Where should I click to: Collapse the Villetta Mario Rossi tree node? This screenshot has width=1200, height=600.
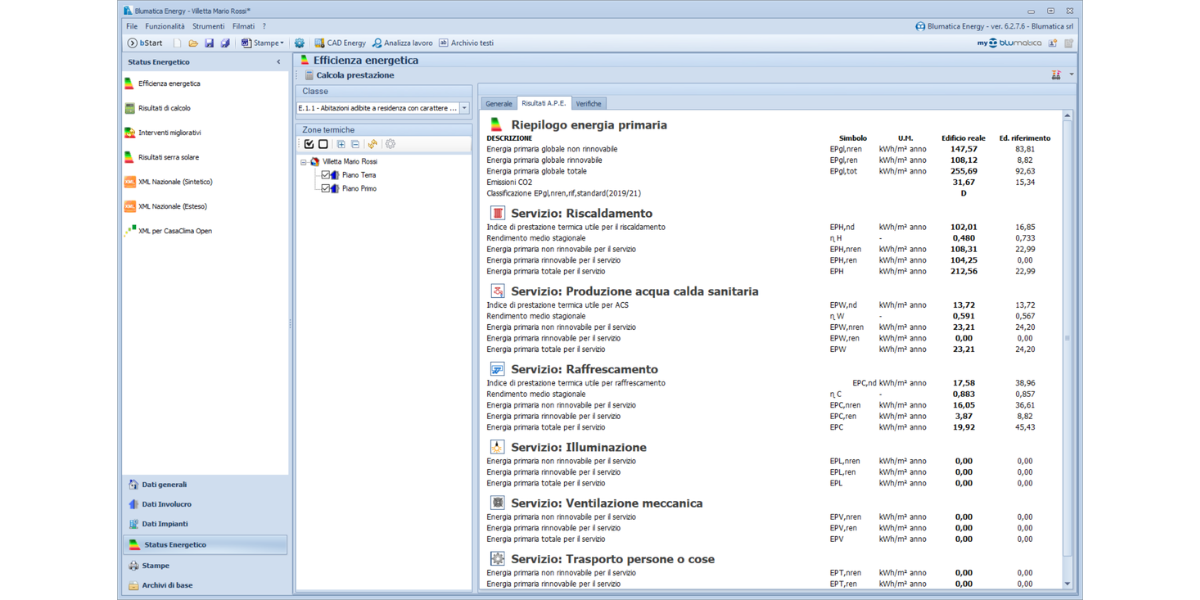(303, 161)
